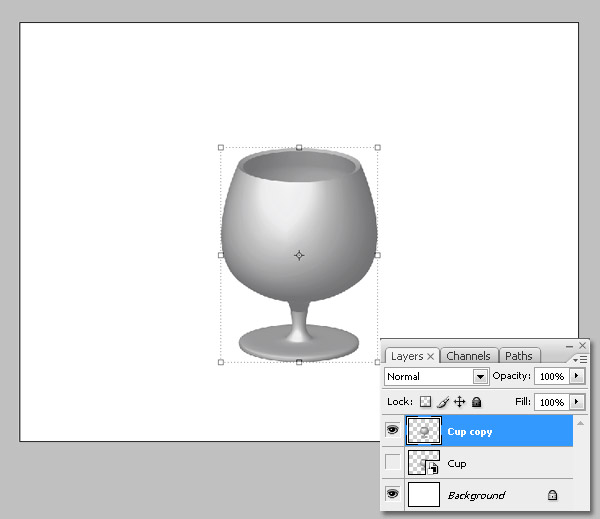Open the Layers panel options menu
600x519 pixels.
[x=580, y=359]
